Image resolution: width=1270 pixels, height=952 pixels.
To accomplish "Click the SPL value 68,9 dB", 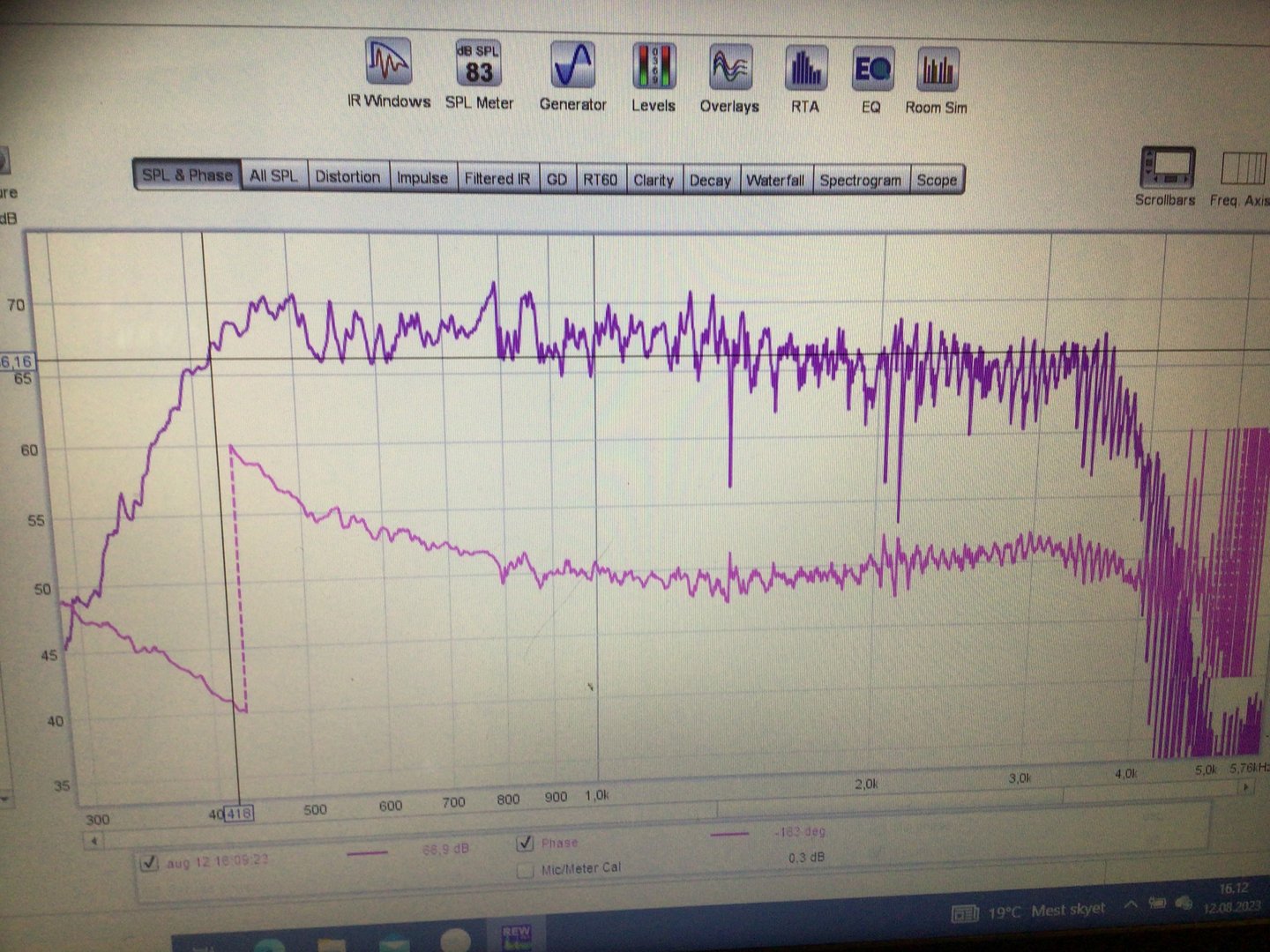I will [x=445, y=849].
